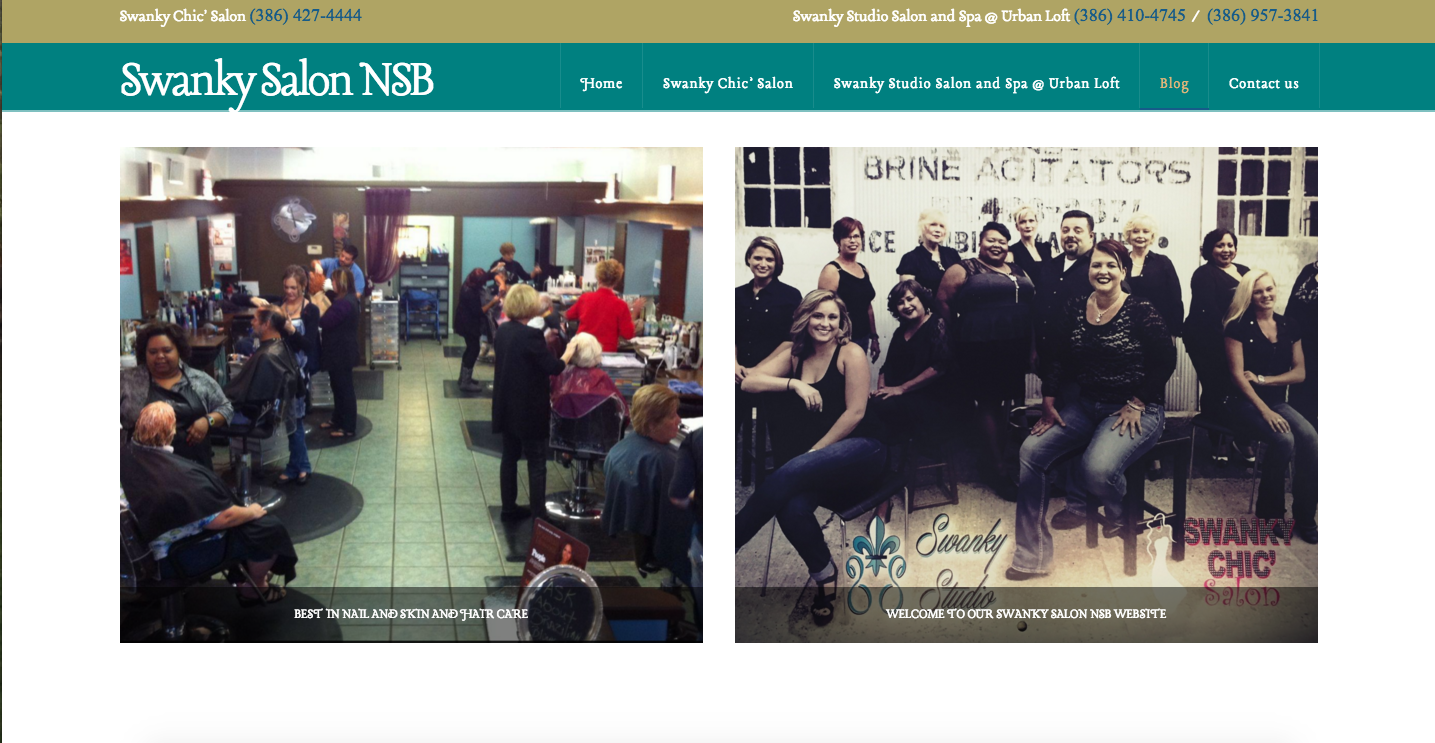Open the salon interior photo
Screen dimensions: 1435x743
tap(411, 394)
